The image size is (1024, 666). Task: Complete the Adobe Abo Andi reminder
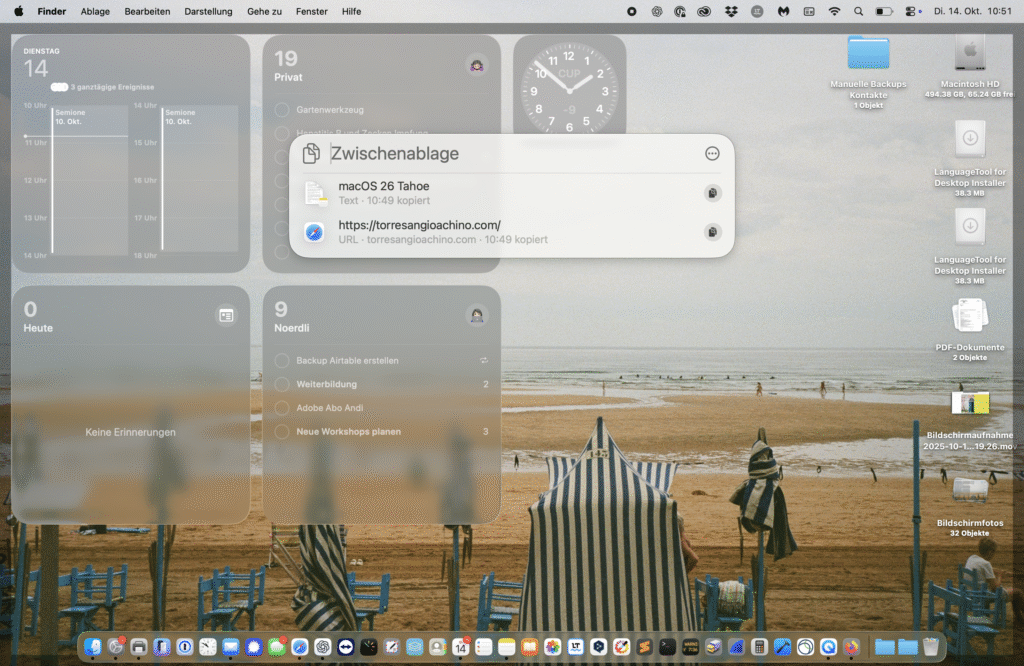282,408
